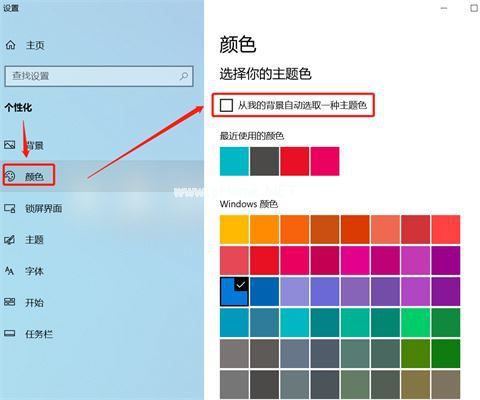The image size is (480, 400).
Task: Open the 任务栏 taskbar icon
Action: point(10,333)
